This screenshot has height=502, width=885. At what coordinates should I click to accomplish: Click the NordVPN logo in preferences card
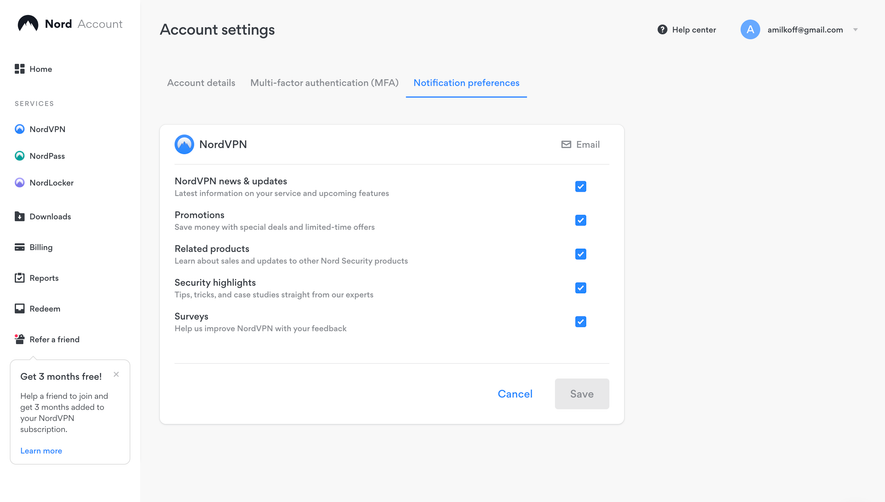[x=184, y=145]
